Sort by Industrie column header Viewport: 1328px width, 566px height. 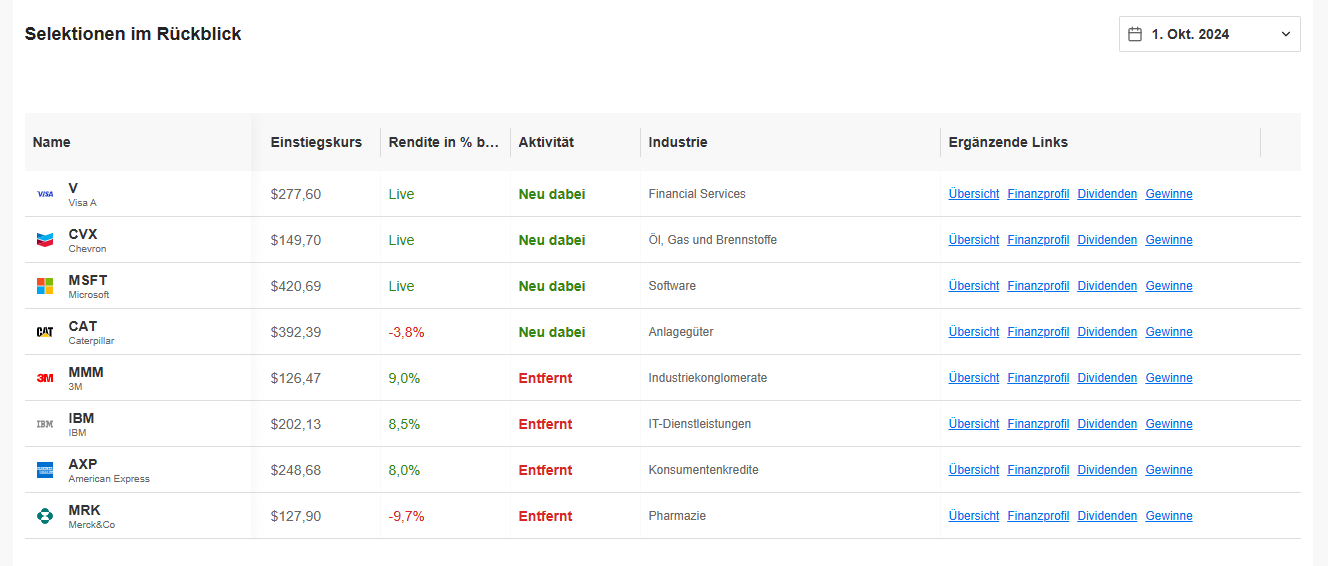click(x=678, y=142)
